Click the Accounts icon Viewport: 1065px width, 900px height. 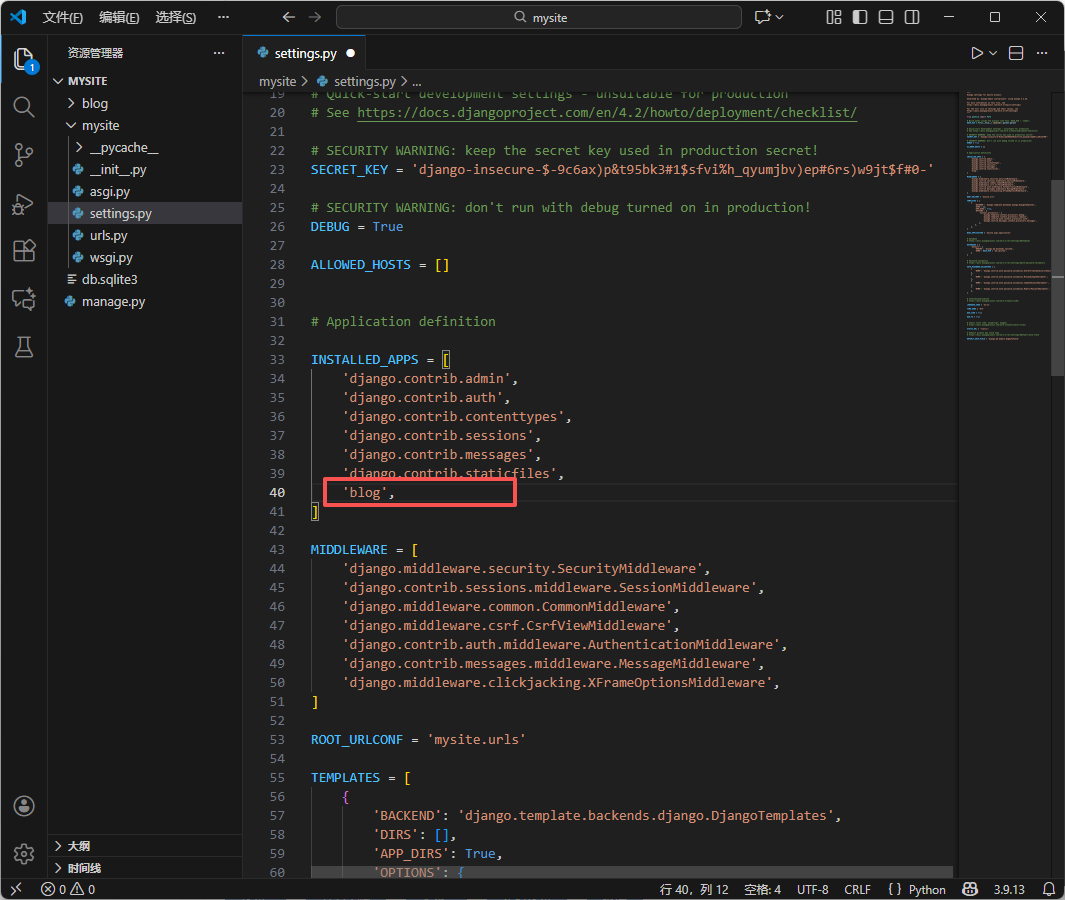tap(24, 807)
